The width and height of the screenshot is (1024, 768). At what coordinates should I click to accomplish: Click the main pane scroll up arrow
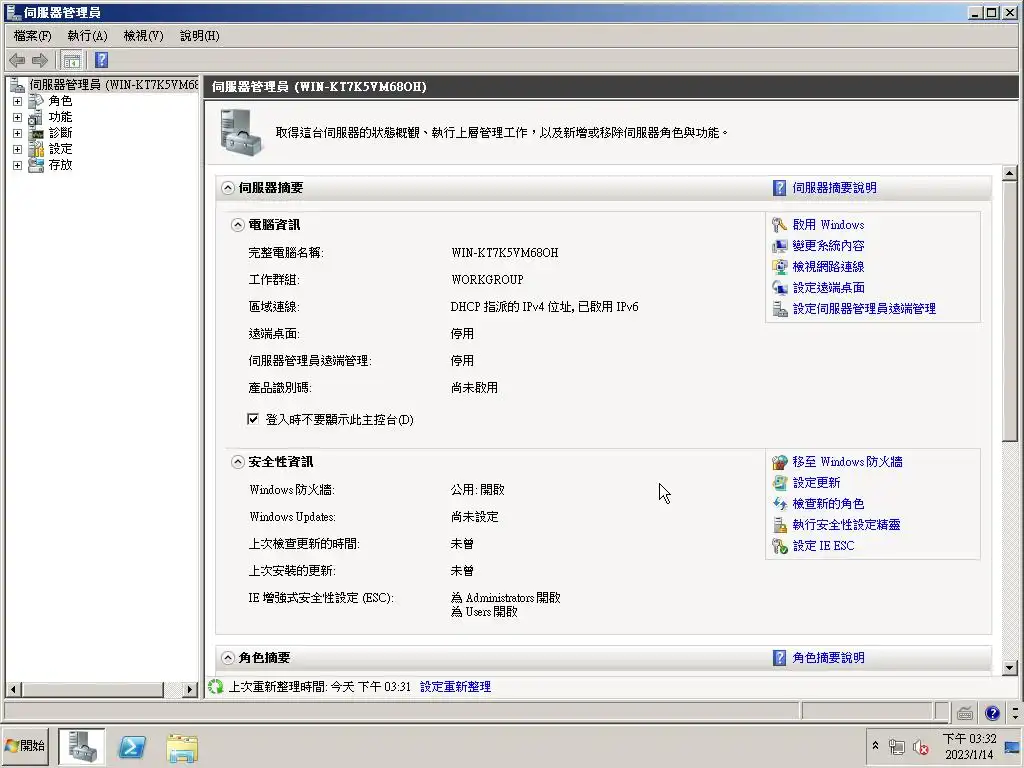[x=1010, y=173]
